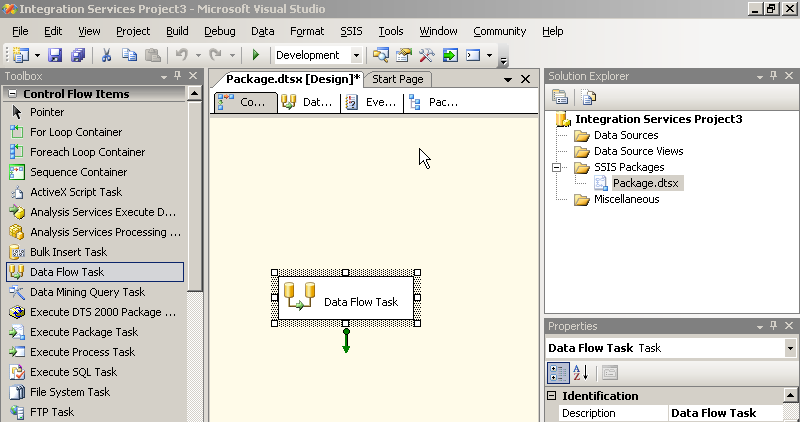Toggle auto-hide pin on Toolbox panel
The height and width of the screenshot is (422, 800).
(178, 76)
